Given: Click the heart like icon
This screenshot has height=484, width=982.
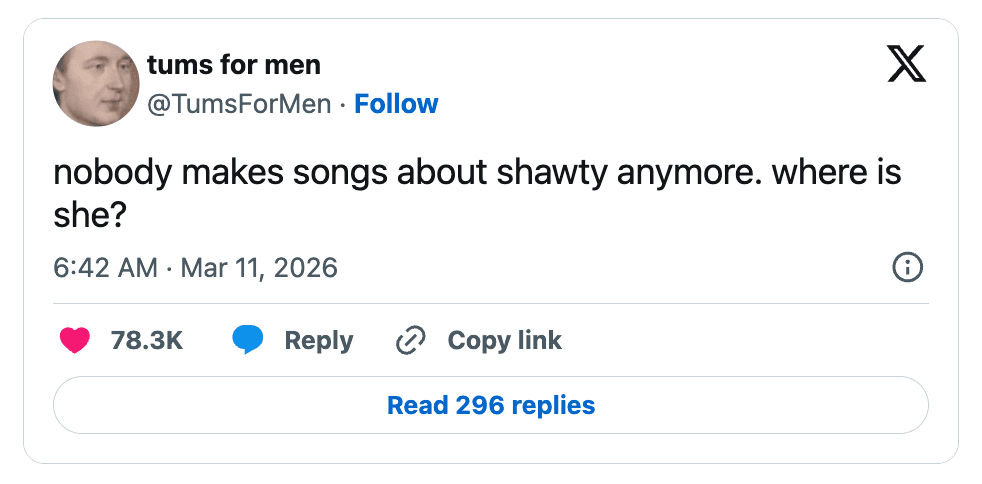Looking at the screenshot, I should click(75, 340).
